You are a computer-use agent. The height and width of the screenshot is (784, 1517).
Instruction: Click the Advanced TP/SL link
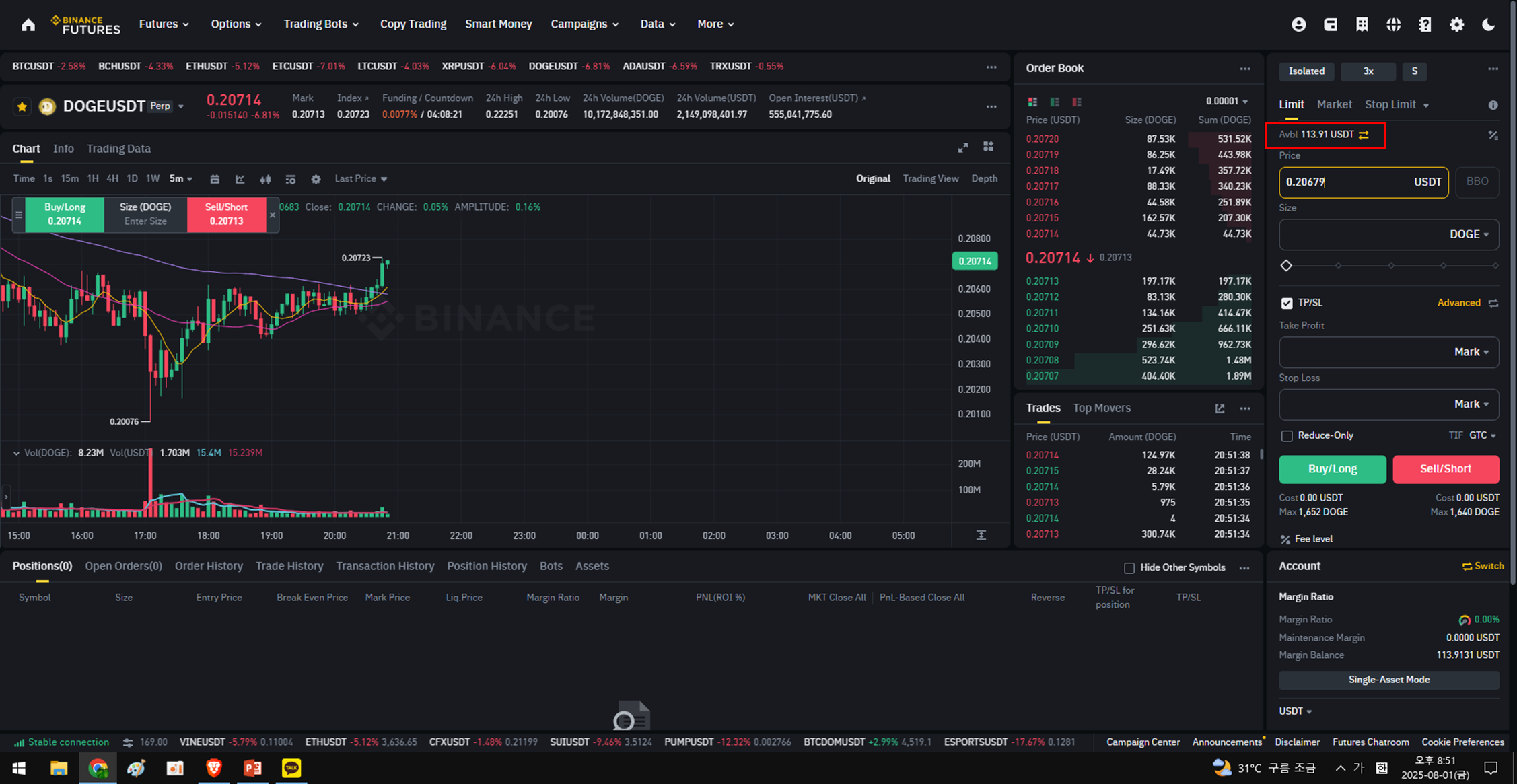click(x=1458, y=303)
